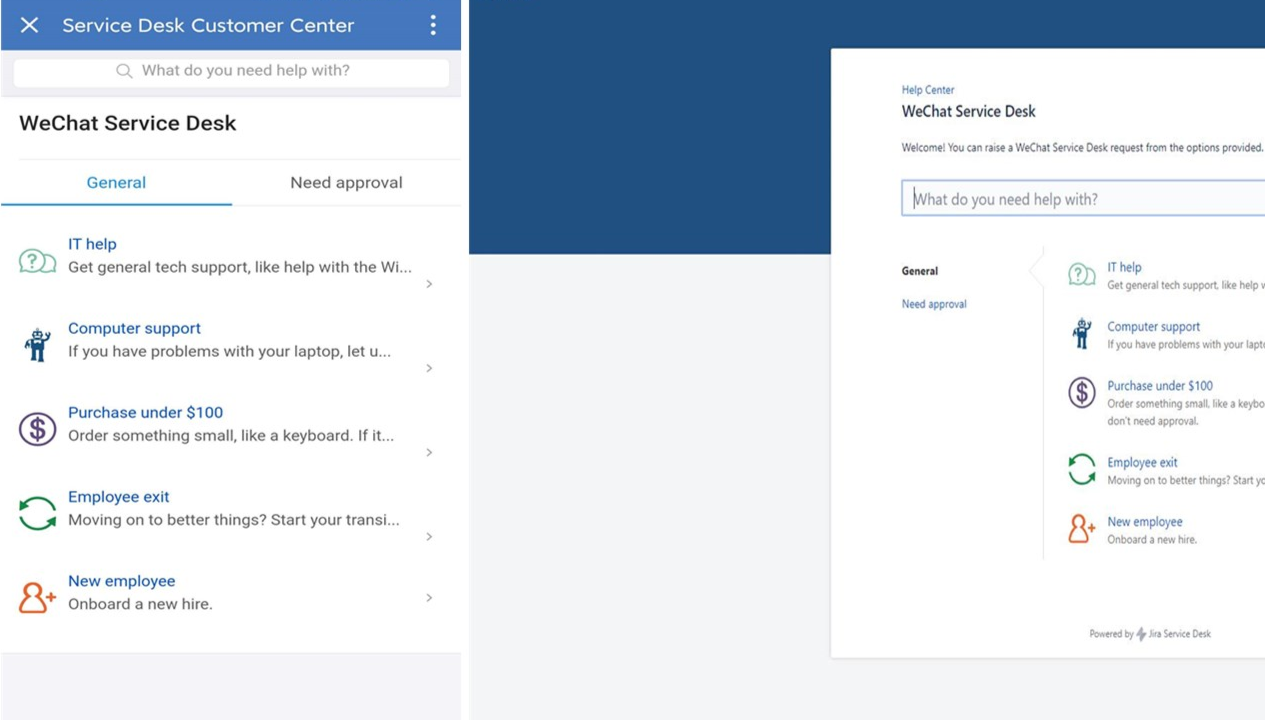The image size is (1265, 720).
Task: Click the Computer support robot icon in desktop portal
Action: pos(1082,333)
